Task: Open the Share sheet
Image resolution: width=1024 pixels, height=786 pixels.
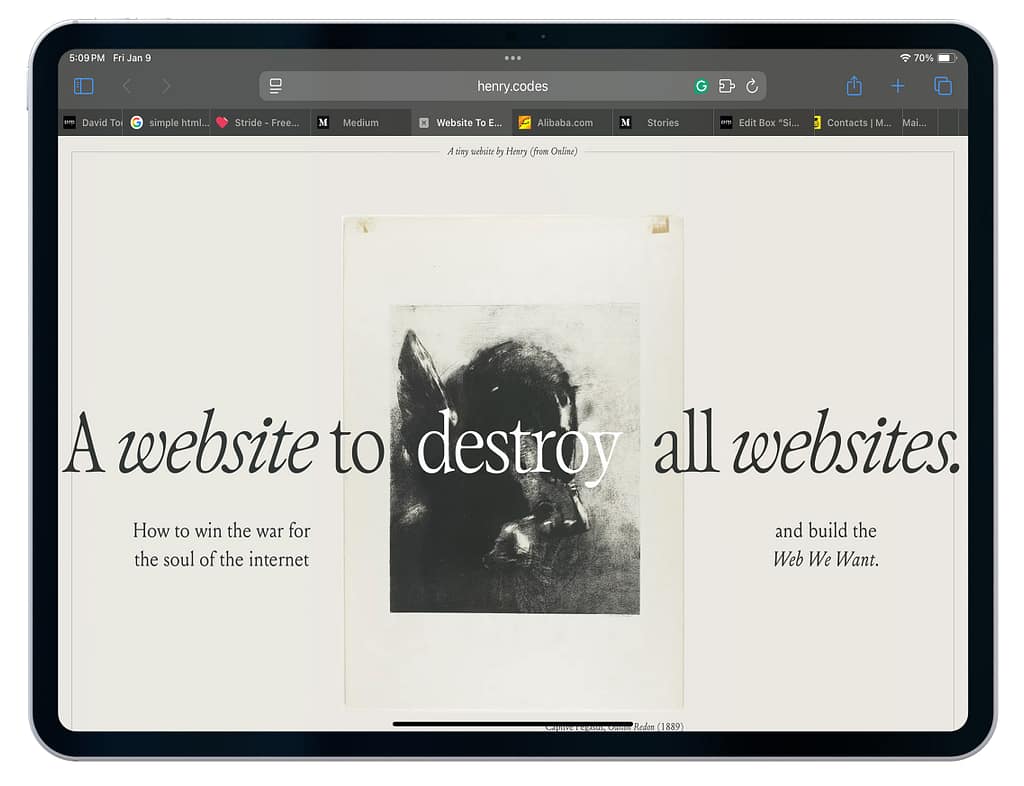Action: coord(854,86)
